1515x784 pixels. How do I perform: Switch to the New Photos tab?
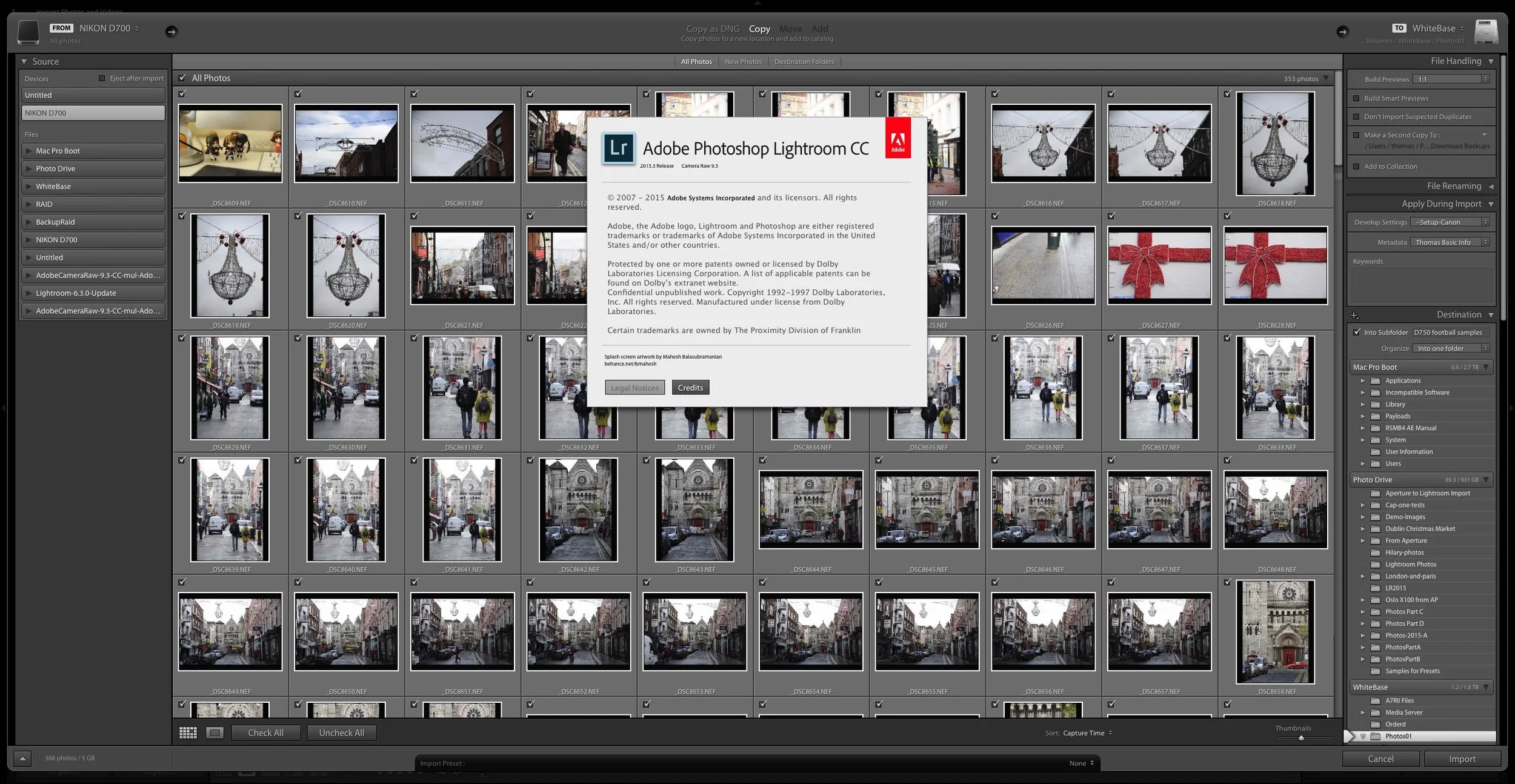coord(744,61)
